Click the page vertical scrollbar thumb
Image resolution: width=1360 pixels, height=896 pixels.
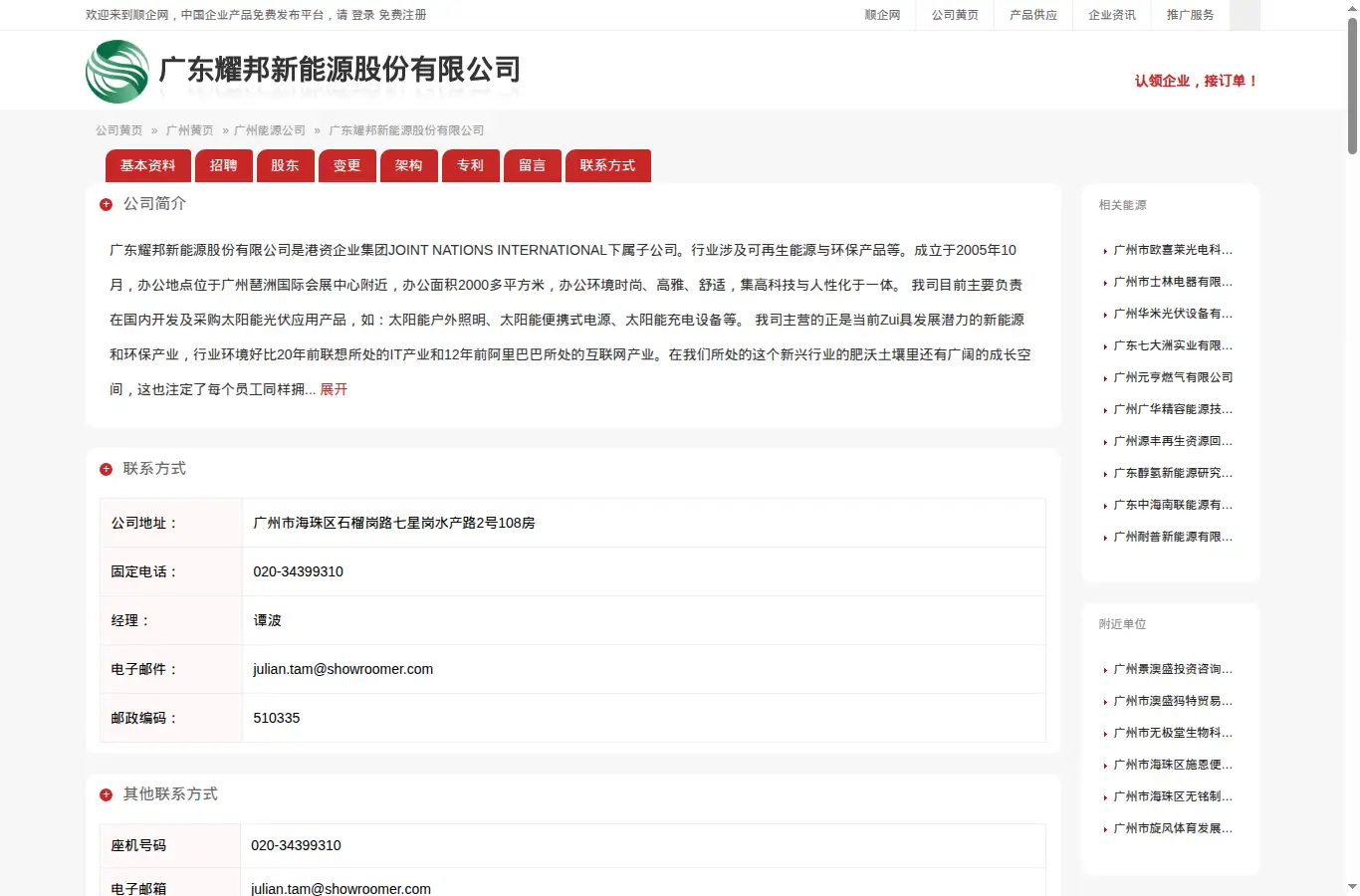(x=1352, y=85)
